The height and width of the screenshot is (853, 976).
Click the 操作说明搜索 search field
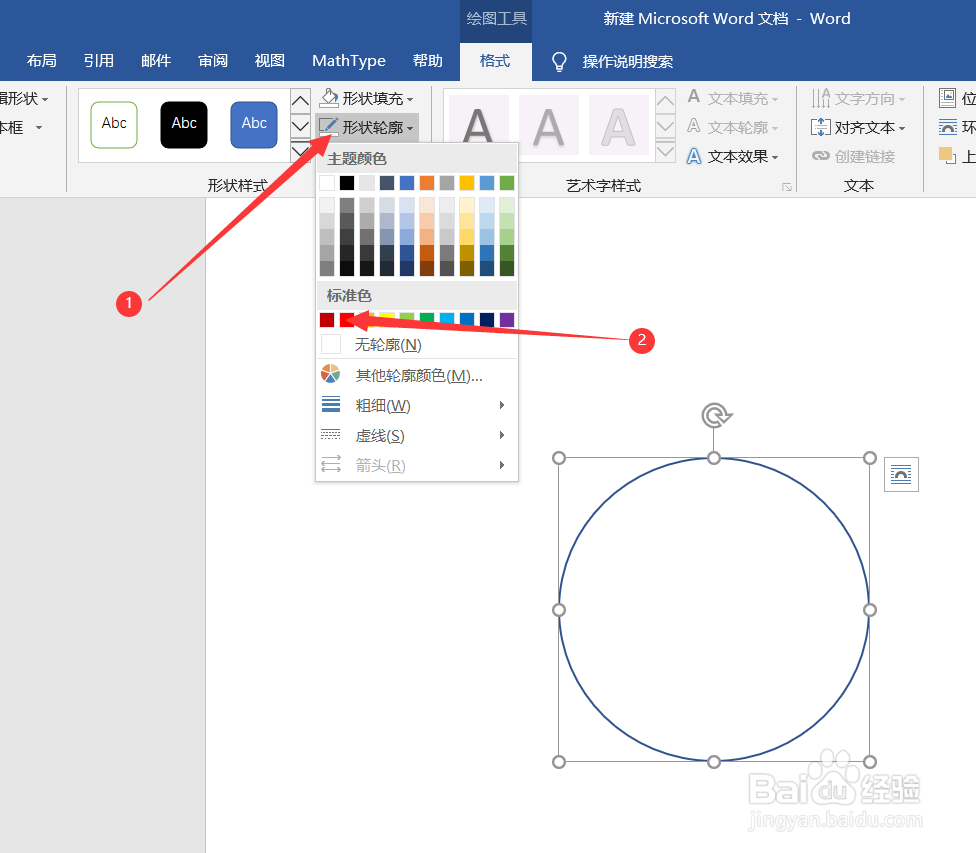click(x=627, y=62)
